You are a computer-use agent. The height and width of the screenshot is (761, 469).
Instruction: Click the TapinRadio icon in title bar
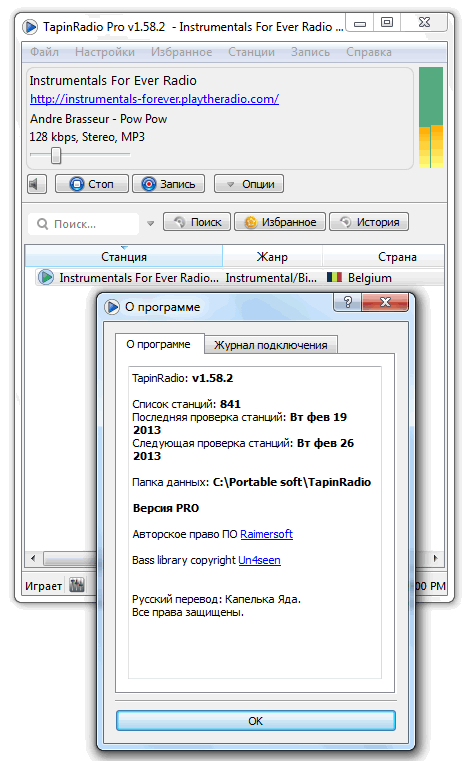point(30,27)
